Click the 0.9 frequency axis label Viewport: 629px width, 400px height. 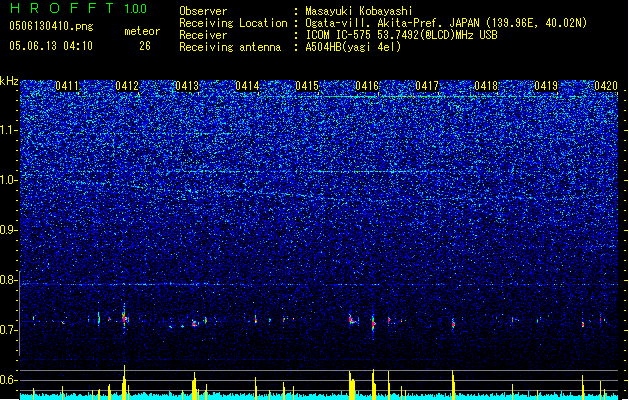(x=9, y=230)
